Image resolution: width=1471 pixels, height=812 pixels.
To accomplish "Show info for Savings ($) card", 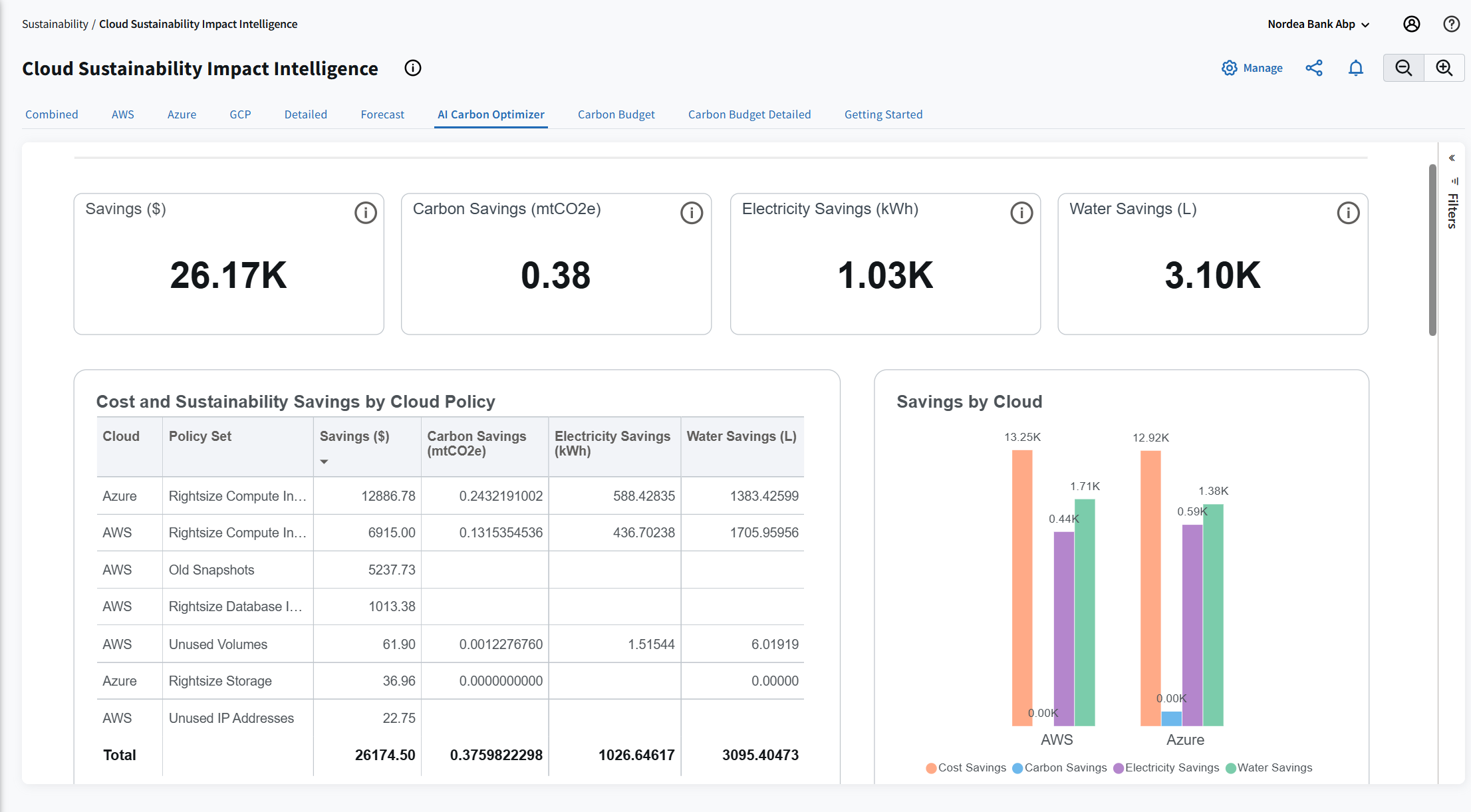I will click(365, 213).
